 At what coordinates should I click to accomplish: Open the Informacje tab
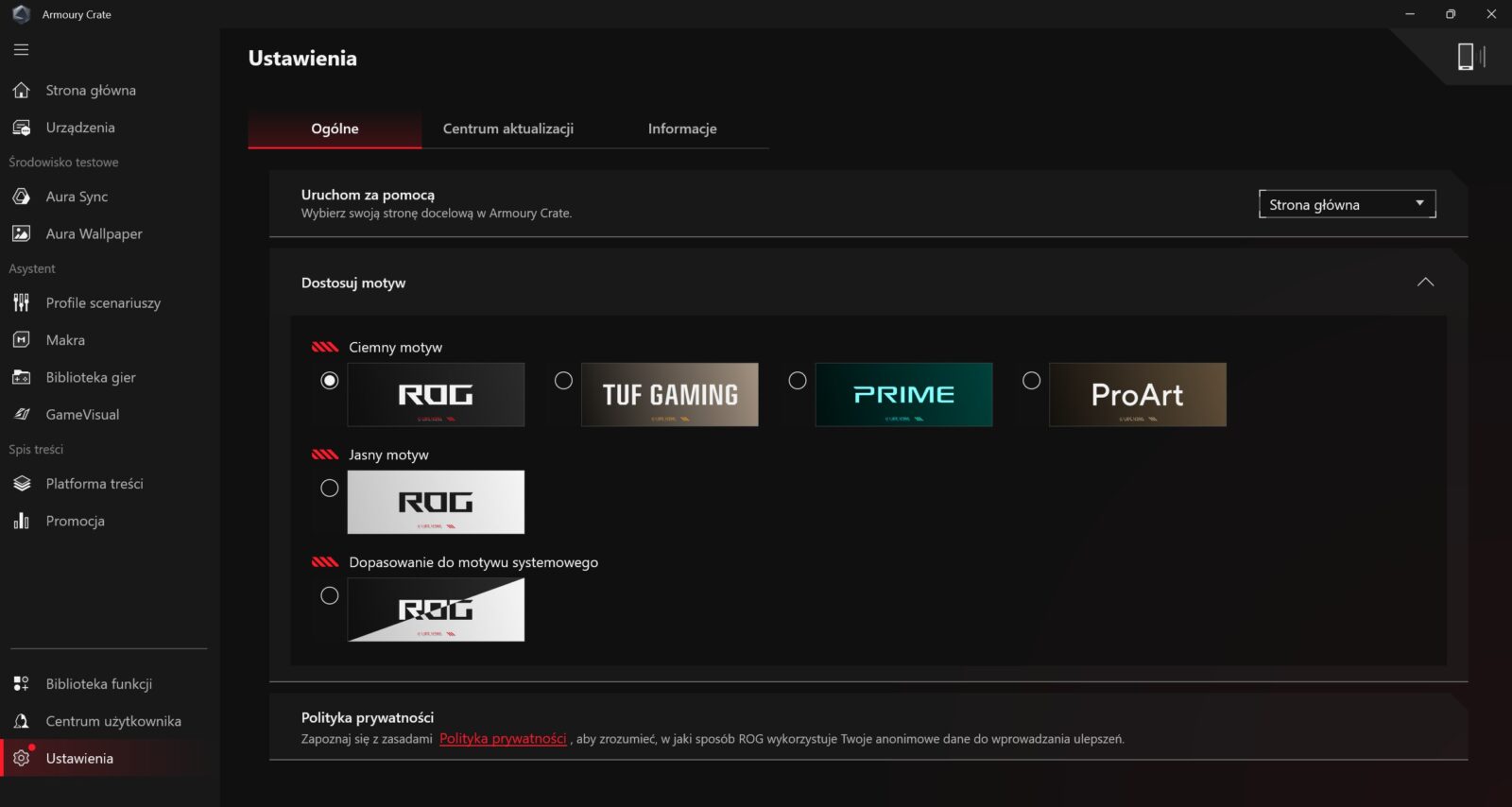[681, 129]
